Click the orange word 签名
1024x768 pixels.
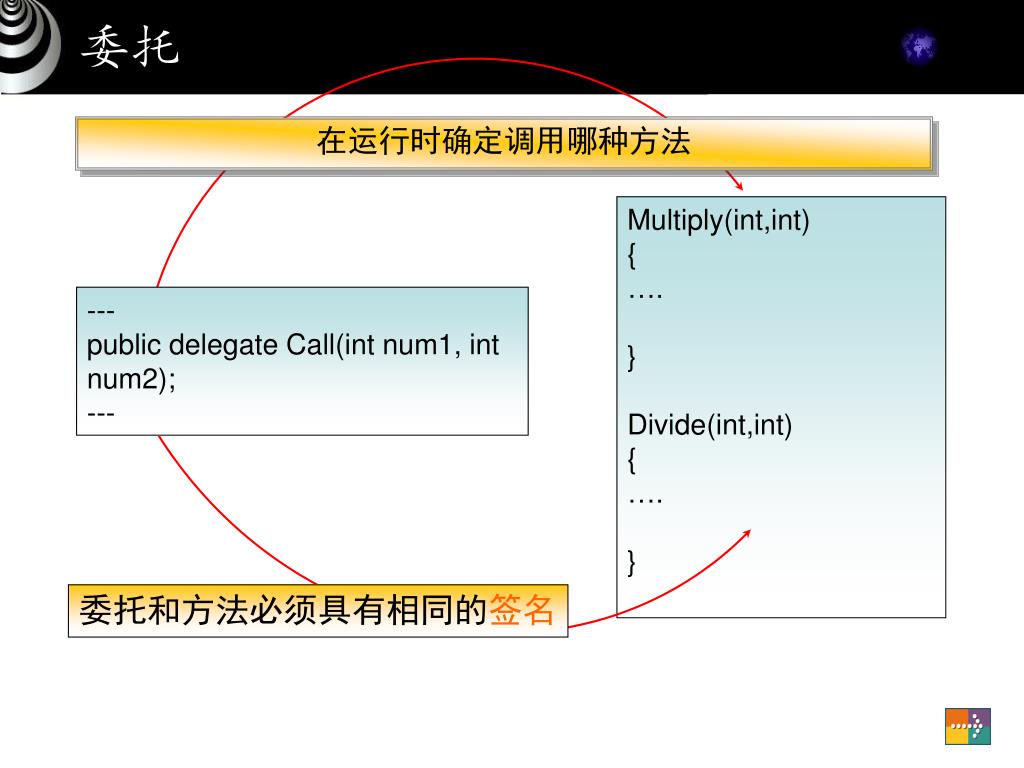pyautogui.click(x=521, y=611)
